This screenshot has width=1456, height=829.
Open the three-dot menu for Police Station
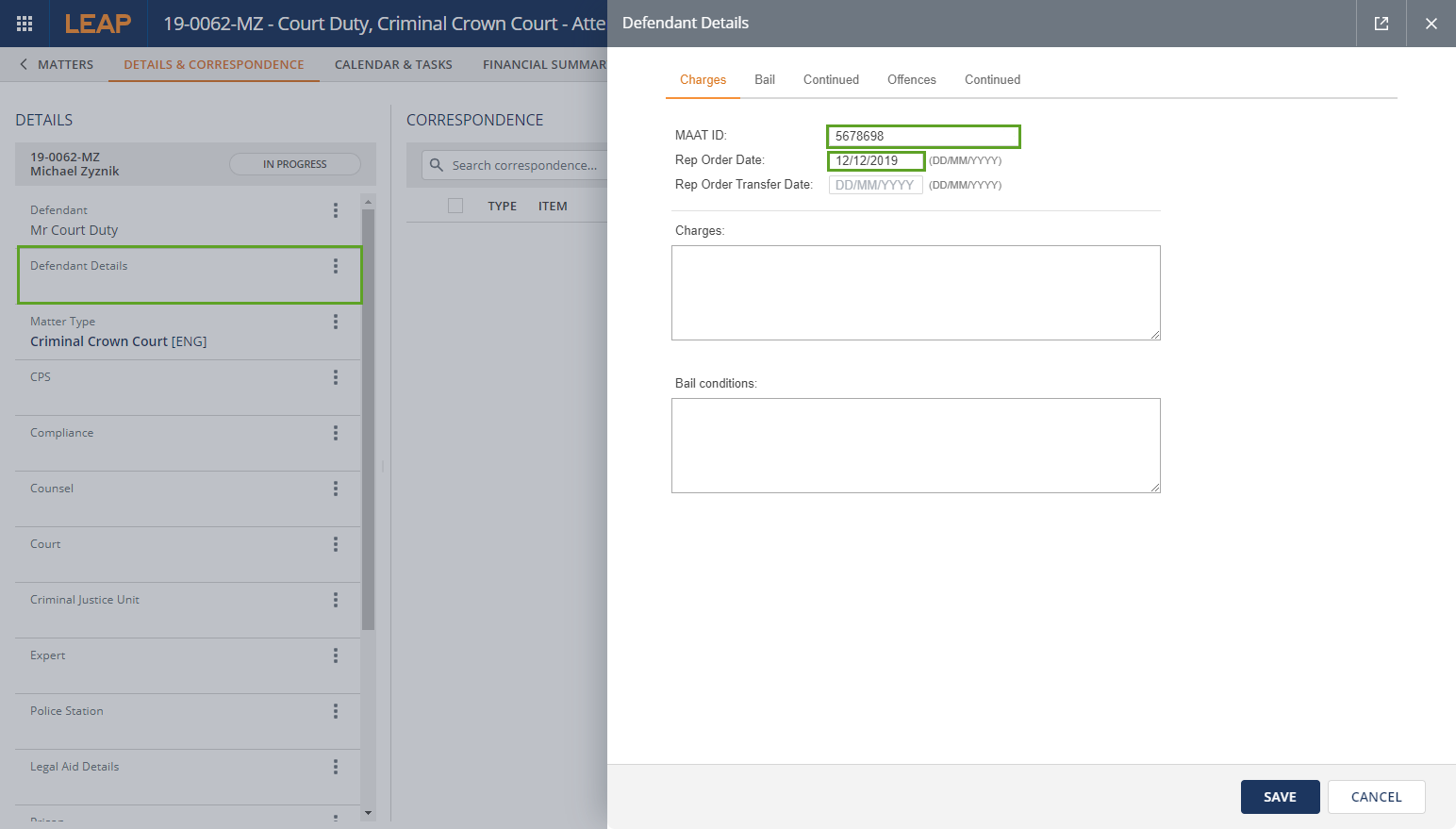(x=335, y=711)
